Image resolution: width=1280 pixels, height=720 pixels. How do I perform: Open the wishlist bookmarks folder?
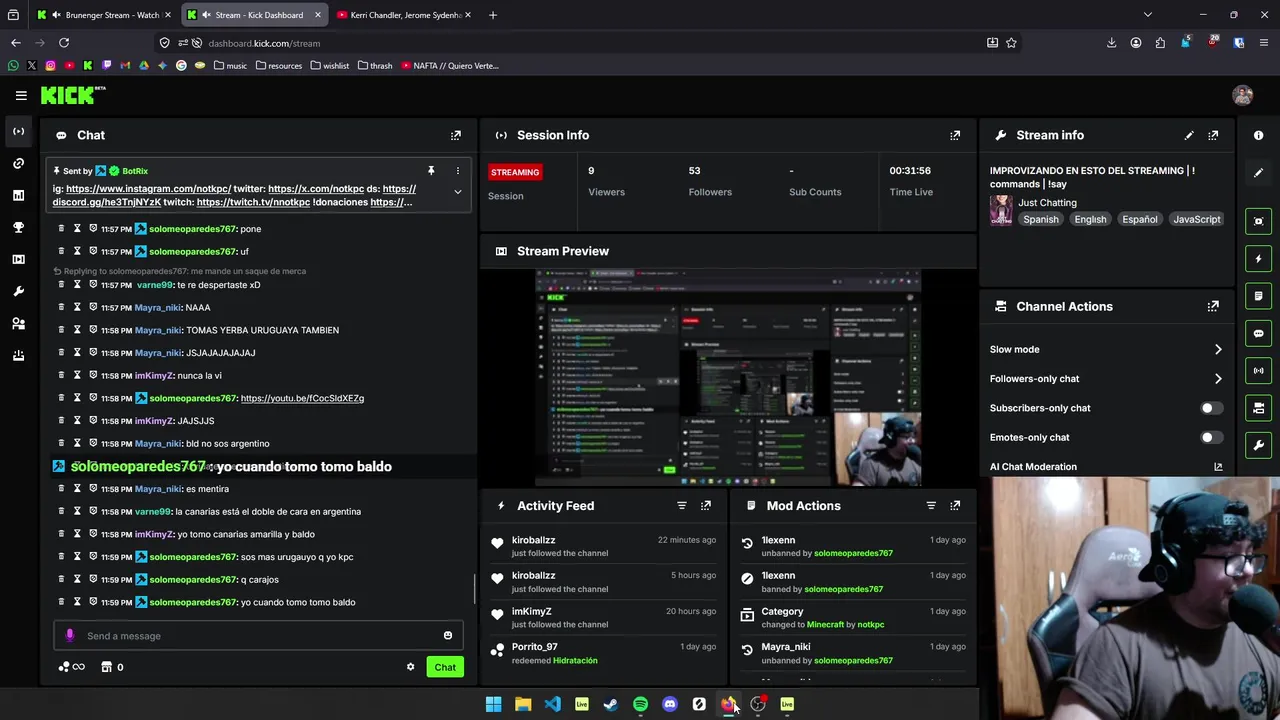tap(330, 66)
